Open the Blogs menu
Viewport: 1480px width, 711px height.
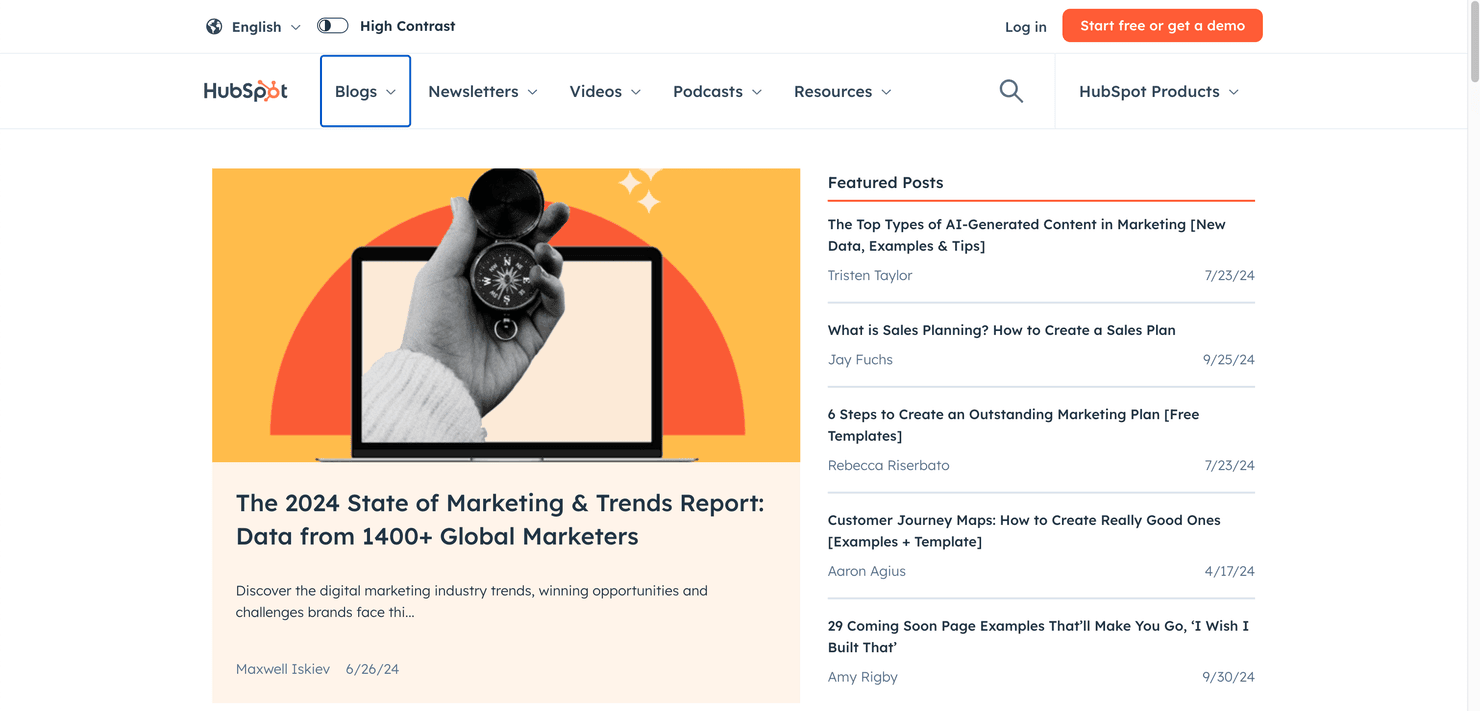(x=365, y=91)
